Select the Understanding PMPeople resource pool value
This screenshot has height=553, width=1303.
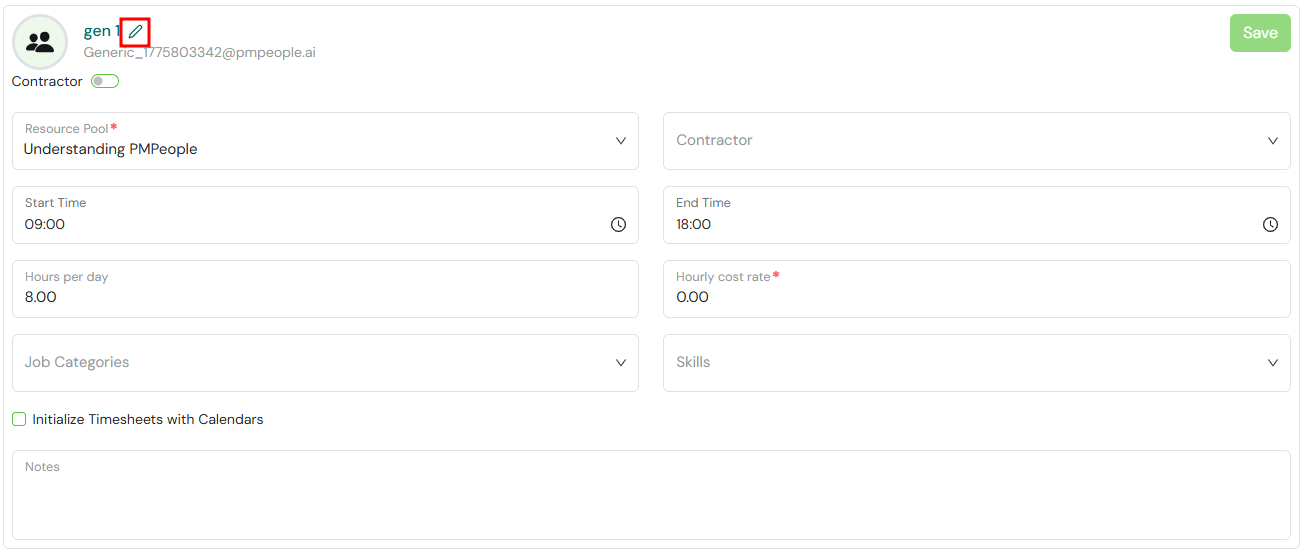(x=111, y=149)
